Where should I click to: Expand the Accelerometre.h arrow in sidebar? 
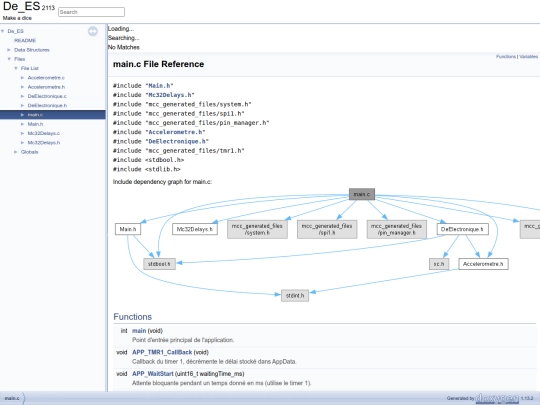pos(22,87)
